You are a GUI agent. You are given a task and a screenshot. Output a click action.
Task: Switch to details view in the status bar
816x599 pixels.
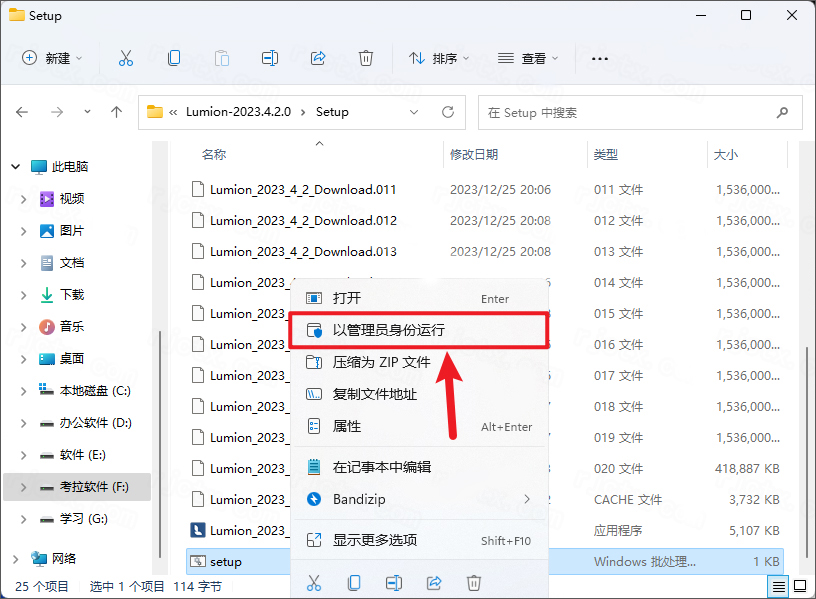click(779, 587)
